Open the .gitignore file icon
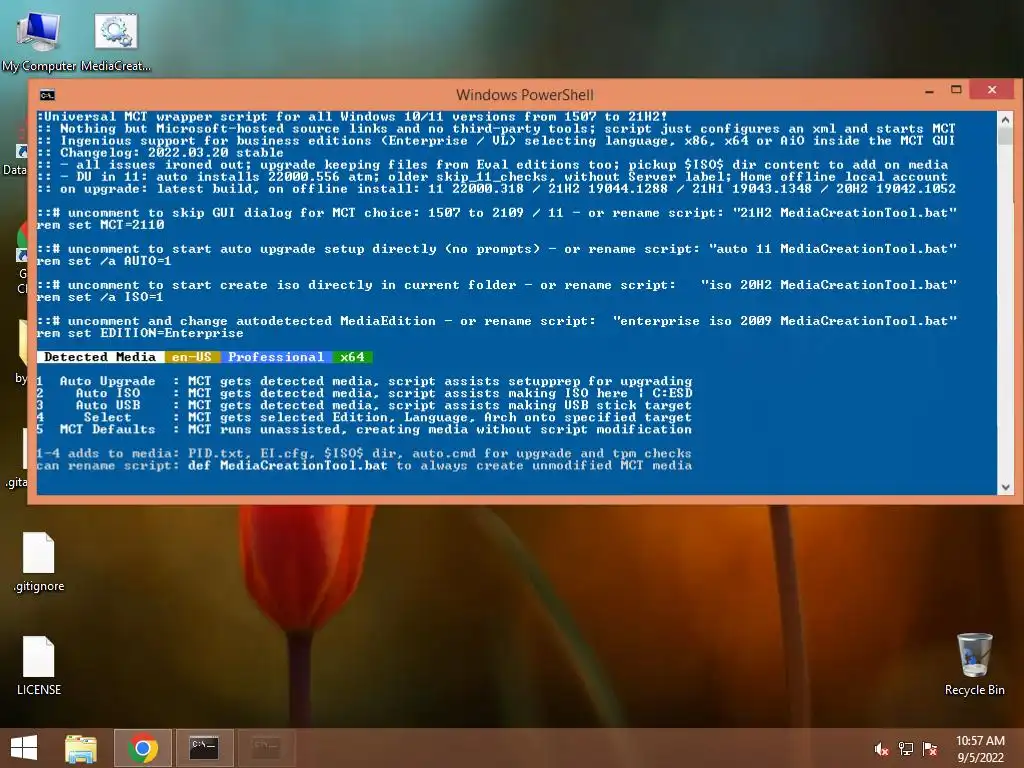Viewport: 1024px width, 768px height. point(39,562)
